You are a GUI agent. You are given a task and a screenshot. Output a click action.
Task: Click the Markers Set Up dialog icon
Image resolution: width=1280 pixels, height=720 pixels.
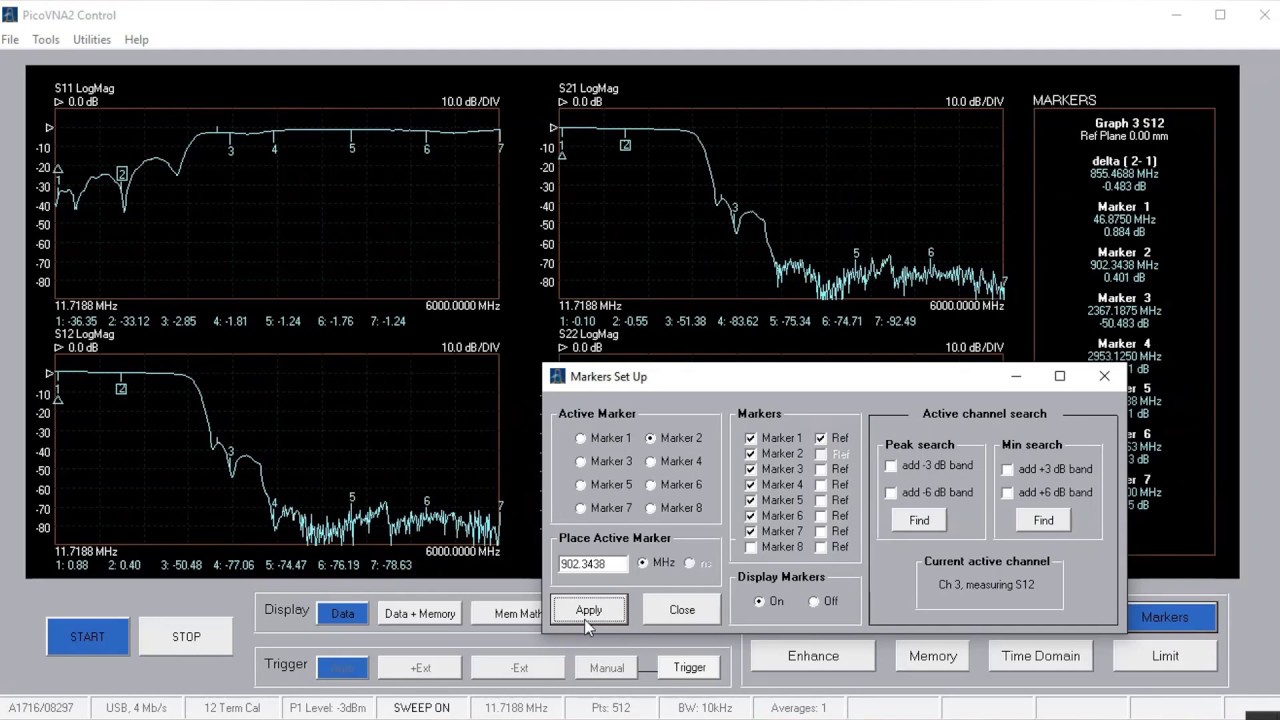click(558, 376)
